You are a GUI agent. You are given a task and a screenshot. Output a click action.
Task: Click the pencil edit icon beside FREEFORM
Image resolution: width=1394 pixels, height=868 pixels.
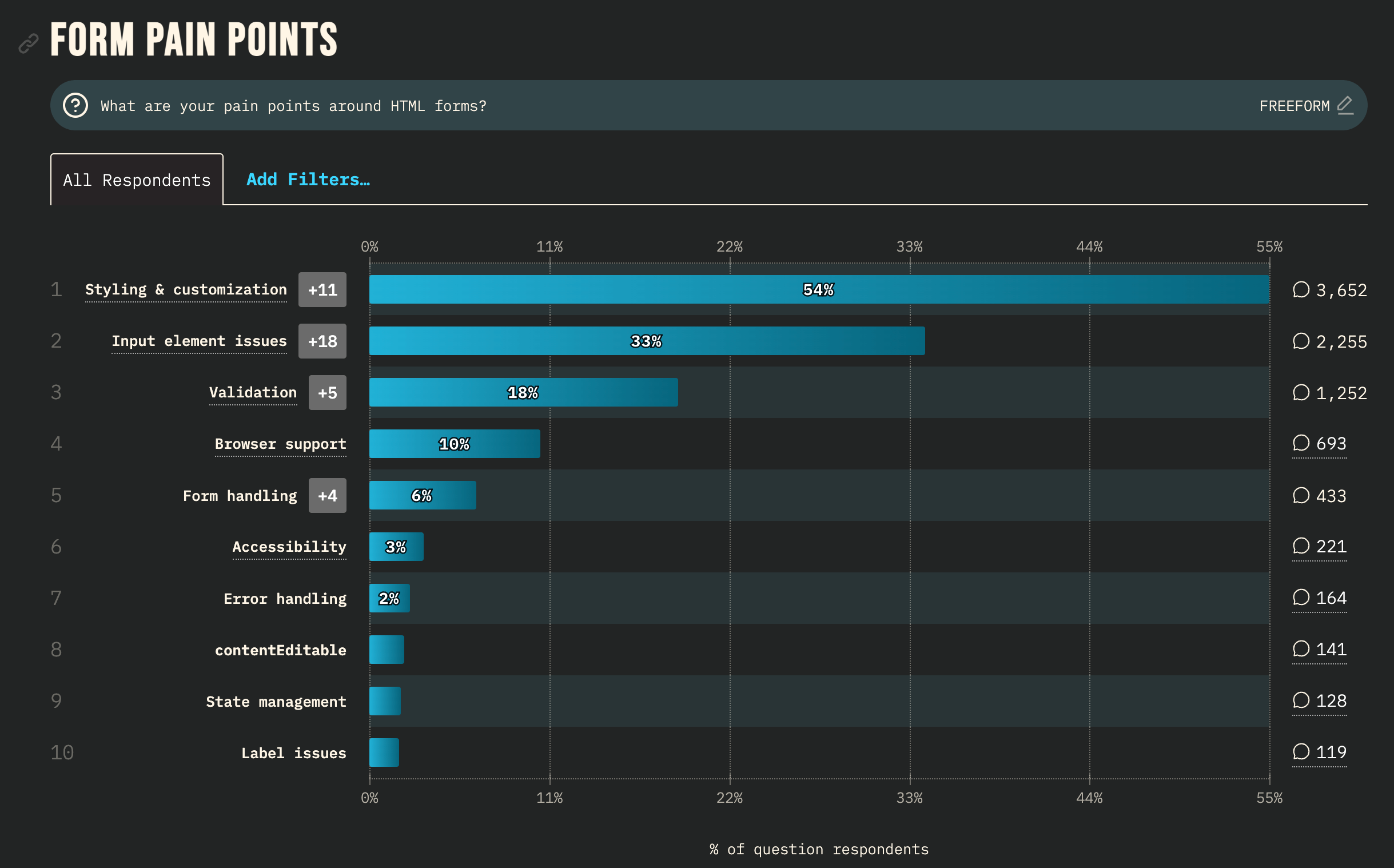click(x=1347, y=105)
